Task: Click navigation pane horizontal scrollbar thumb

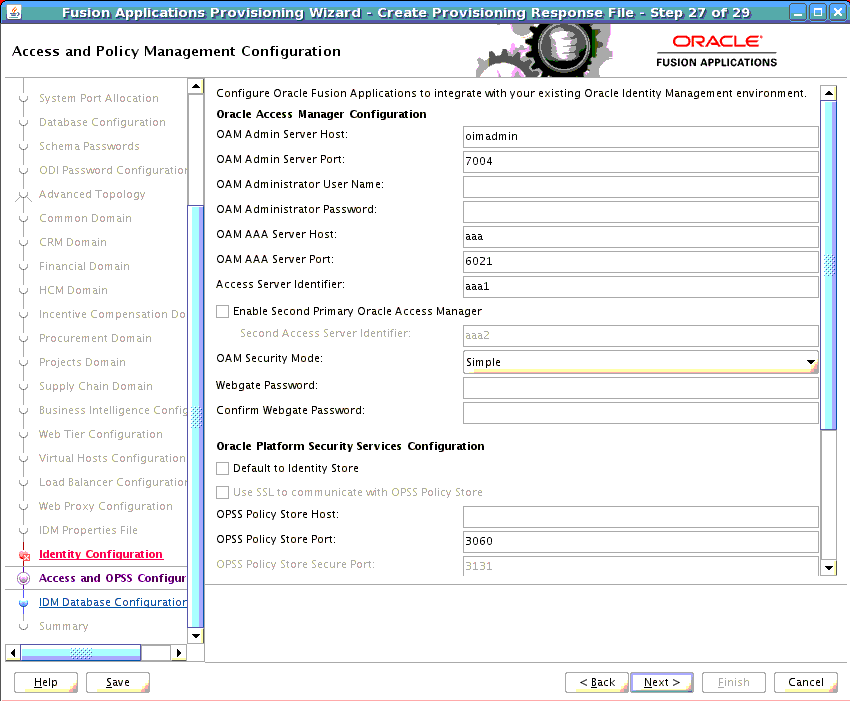Action: (x=81, y=653)
